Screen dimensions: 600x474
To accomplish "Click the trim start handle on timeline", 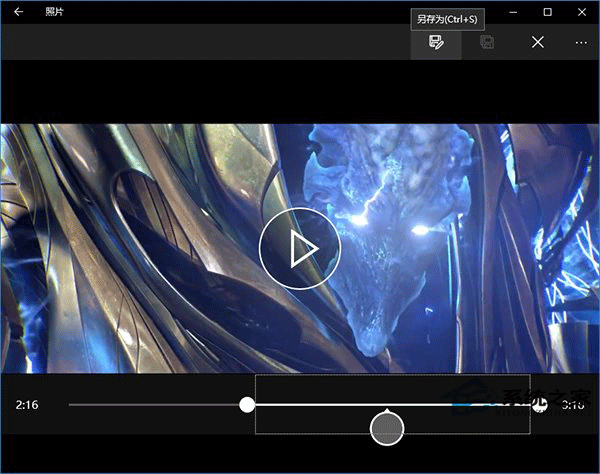I will pos(247,405).
